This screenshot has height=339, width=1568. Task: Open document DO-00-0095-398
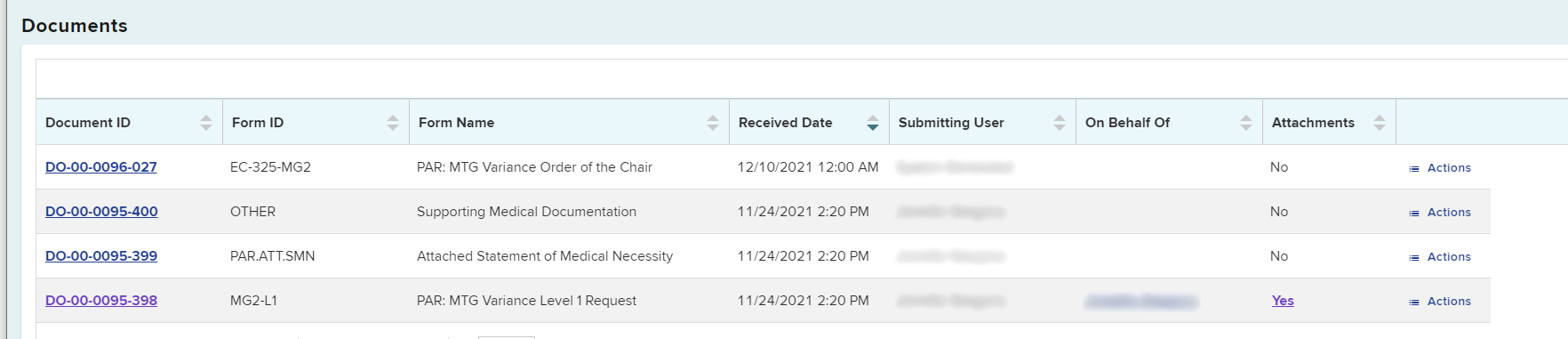pos(101,301)
